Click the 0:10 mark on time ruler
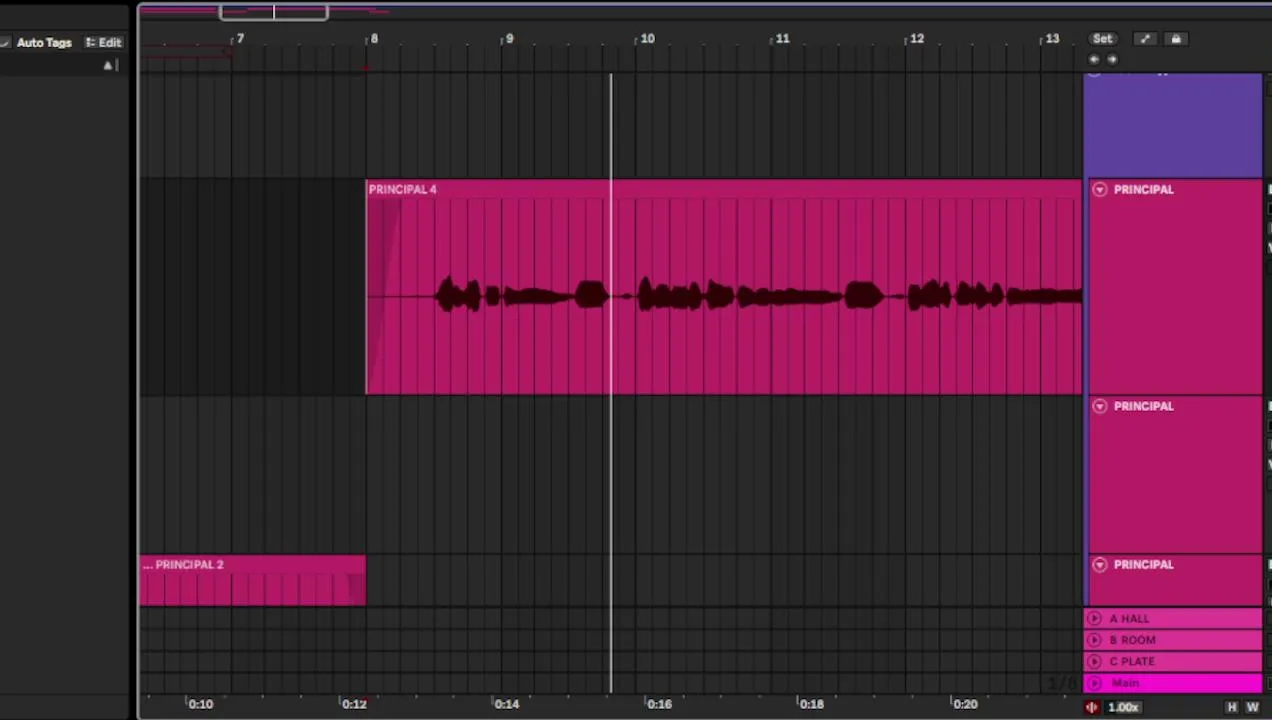1272x720 pixels. [x=200, y=704]
